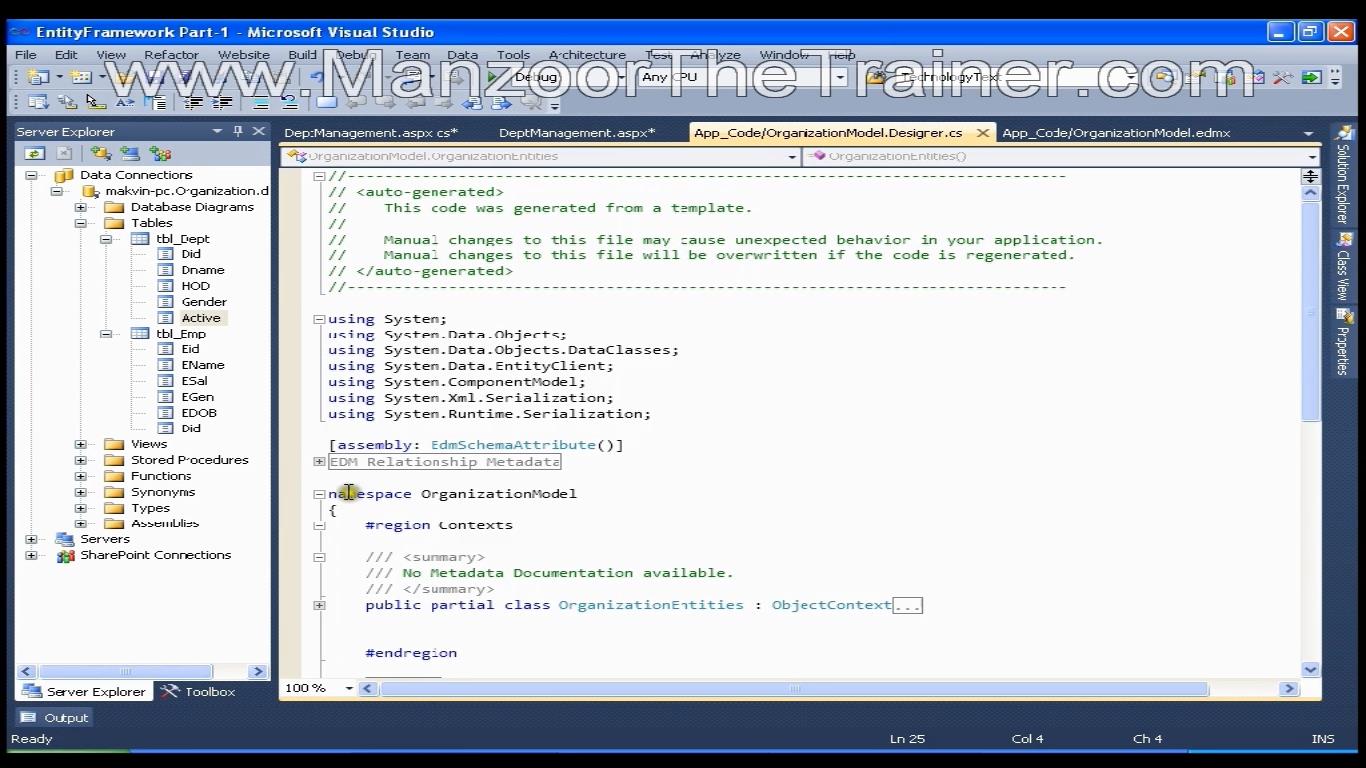Viewport: 1366px width, 768px height.
Task: Toggle Auto Hide pin on Server Explorer
Action: pos(238,131)
